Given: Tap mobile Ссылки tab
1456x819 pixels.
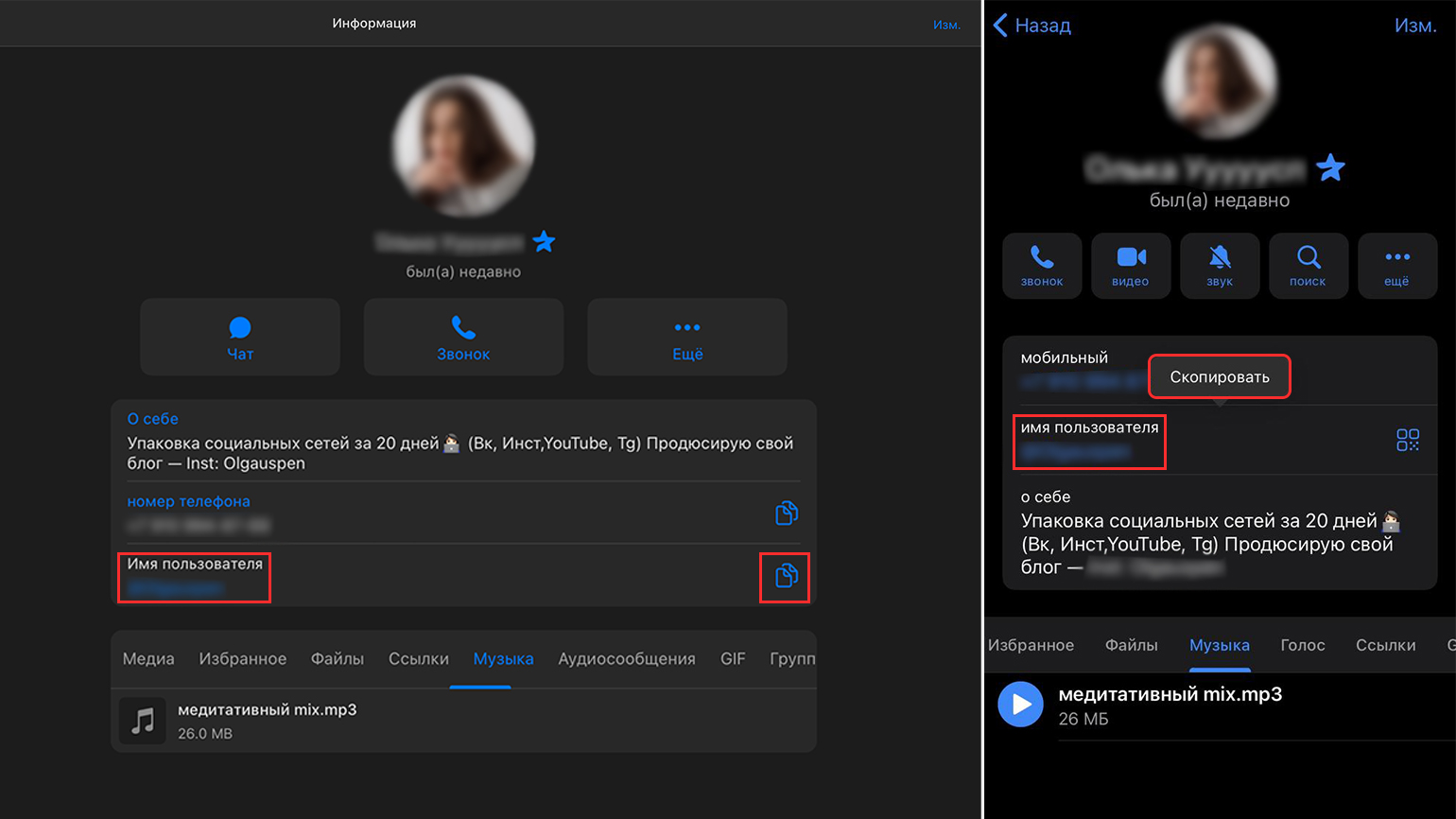Looking at the screenshot, I should [x=1386, y=645].
